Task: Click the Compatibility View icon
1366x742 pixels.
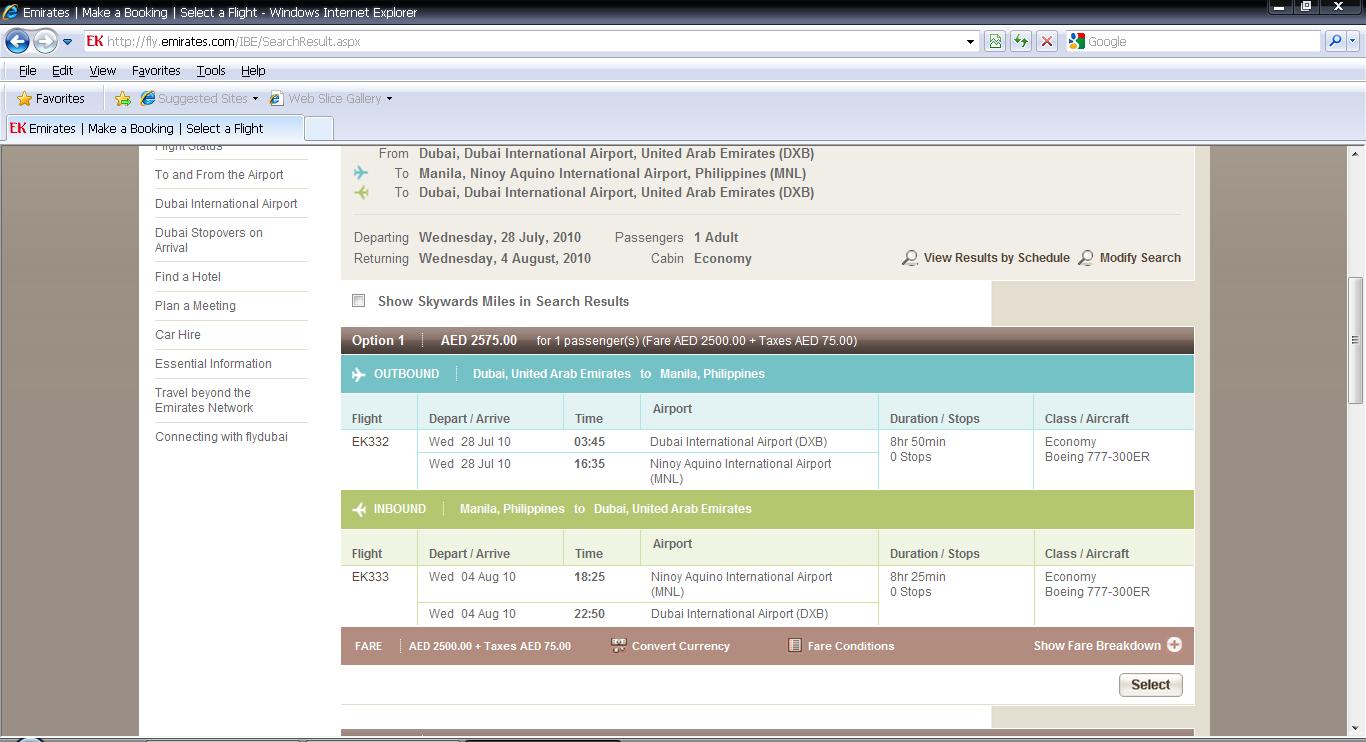Action: (x=995, y=41)
